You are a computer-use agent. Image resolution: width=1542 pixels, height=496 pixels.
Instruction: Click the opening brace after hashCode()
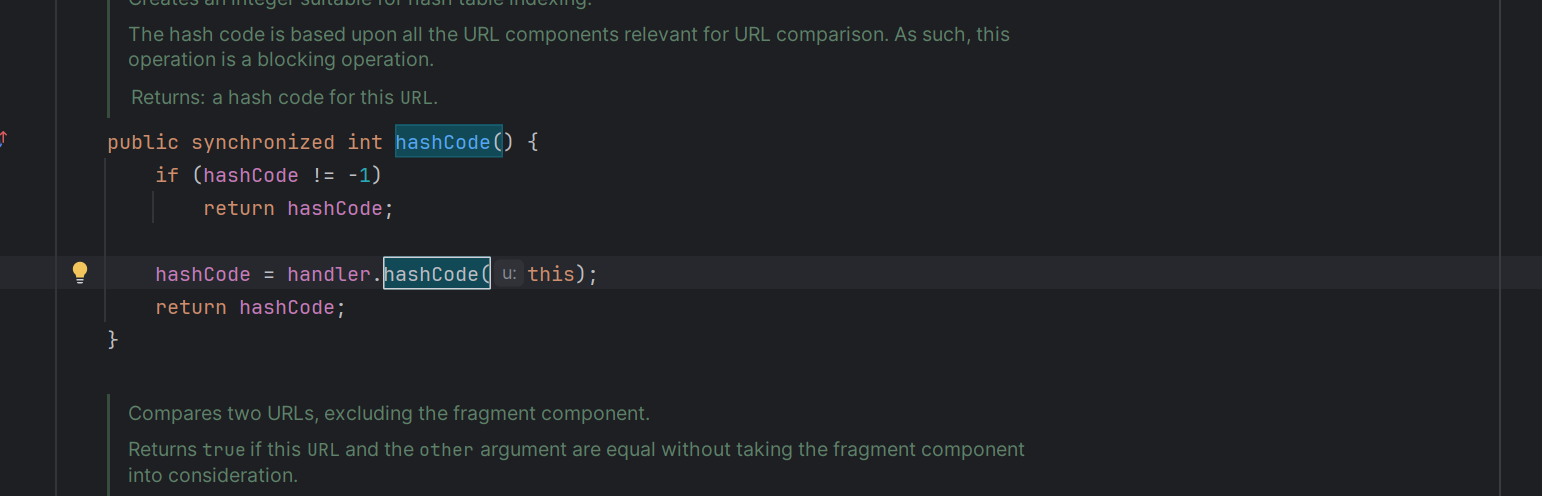(532, 142)
